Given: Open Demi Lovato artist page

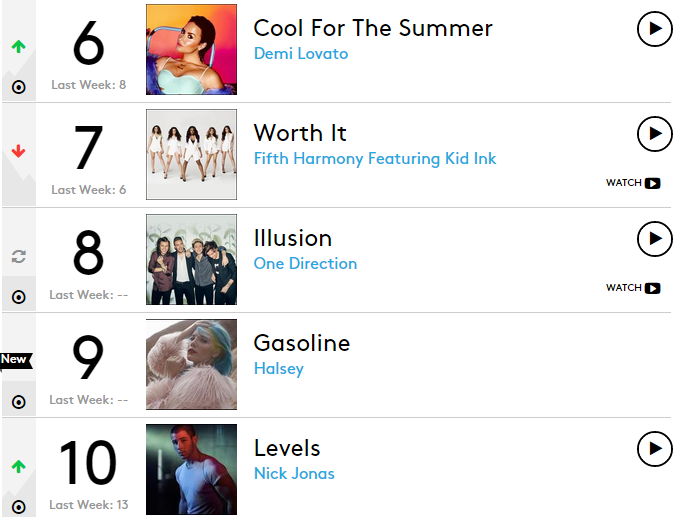Looking at the screenshot, I should point(300,54).
